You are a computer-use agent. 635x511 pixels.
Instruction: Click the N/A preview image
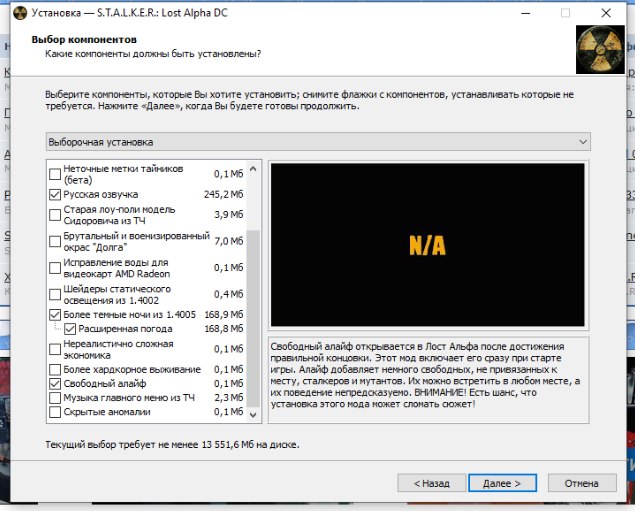(428, 245)
